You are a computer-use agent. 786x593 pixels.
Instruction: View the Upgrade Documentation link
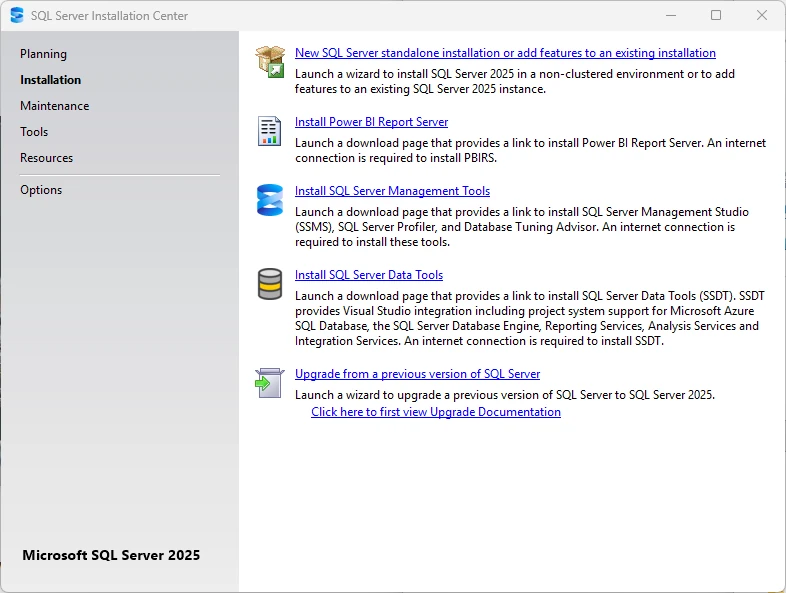[x=436, y=412]
